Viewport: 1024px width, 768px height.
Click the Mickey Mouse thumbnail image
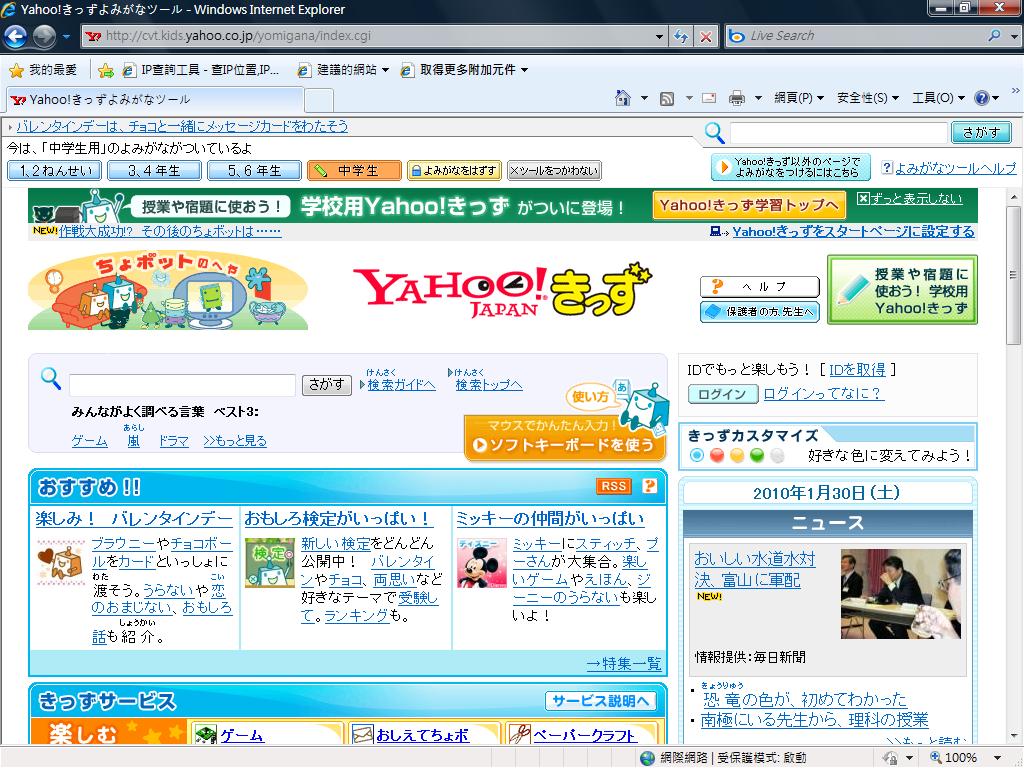pos(482,563)
